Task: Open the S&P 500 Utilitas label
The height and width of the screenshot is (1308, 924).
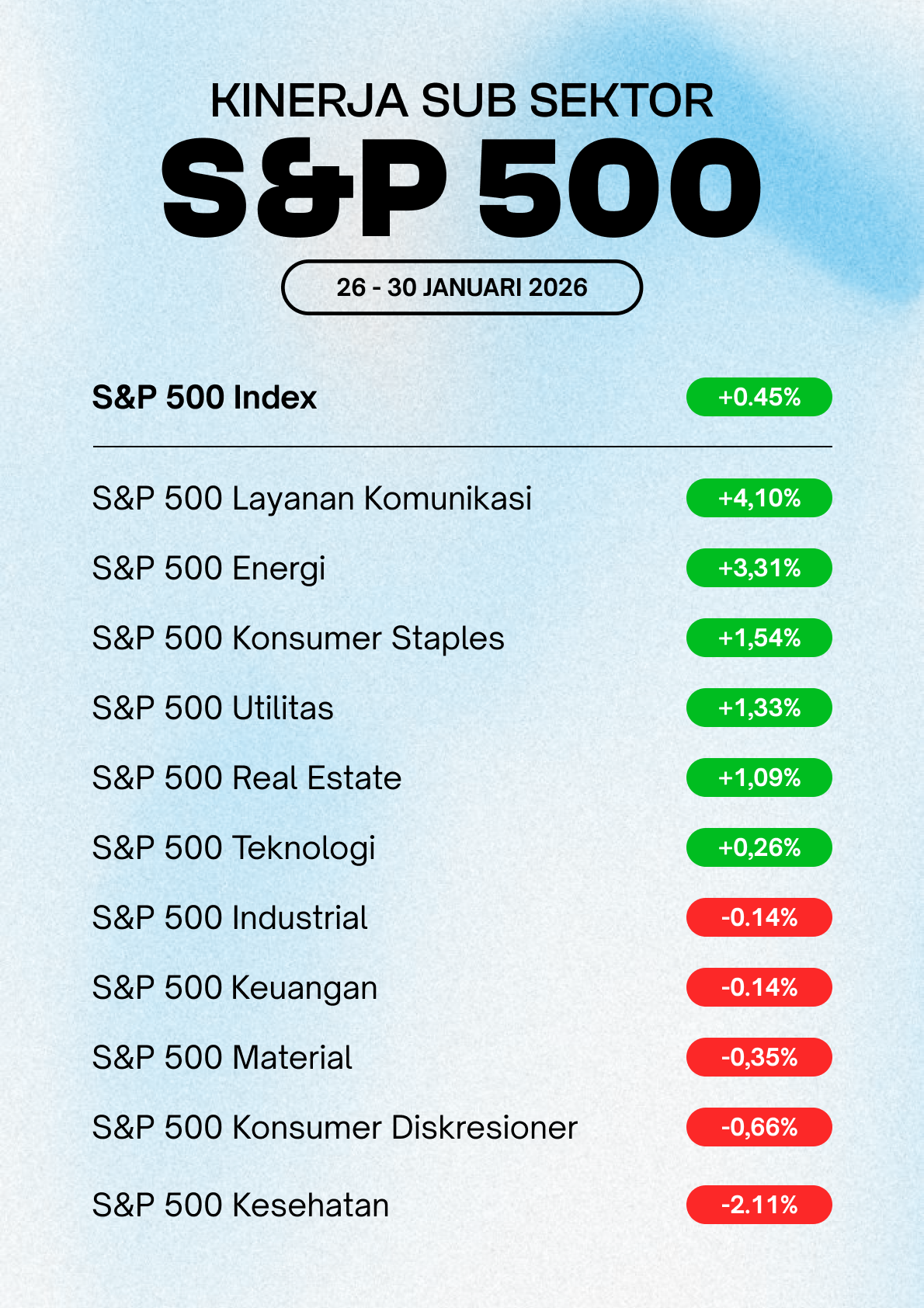Action: point(213,708)
